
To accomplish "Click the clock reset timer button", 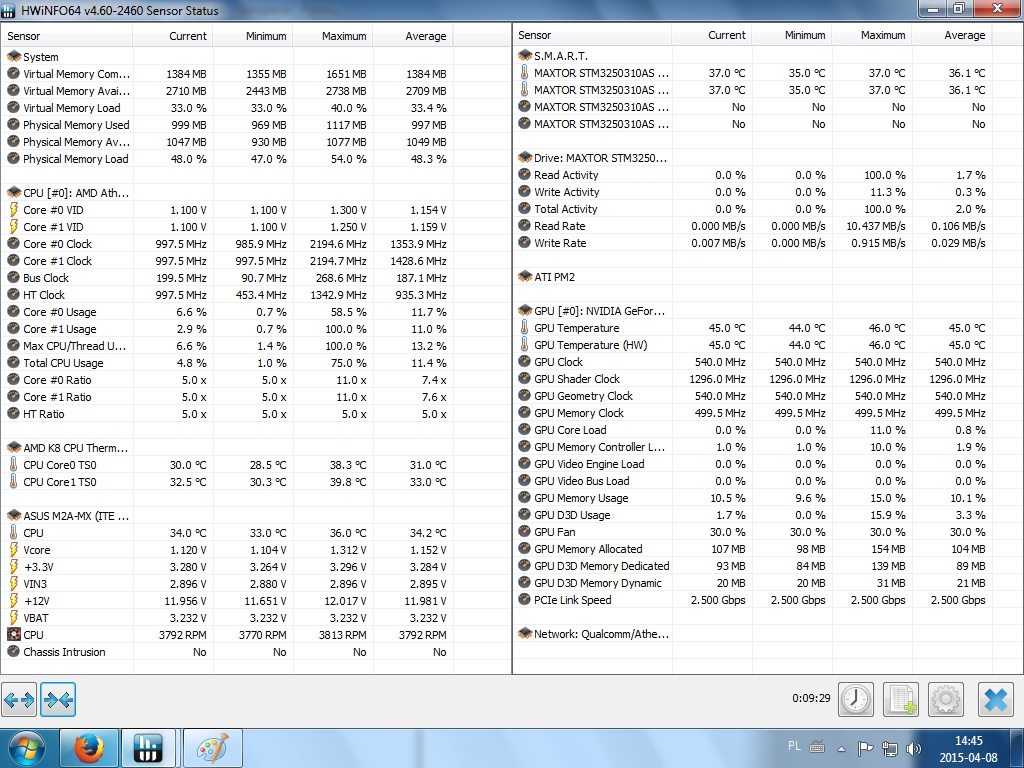I will [856, 699].
